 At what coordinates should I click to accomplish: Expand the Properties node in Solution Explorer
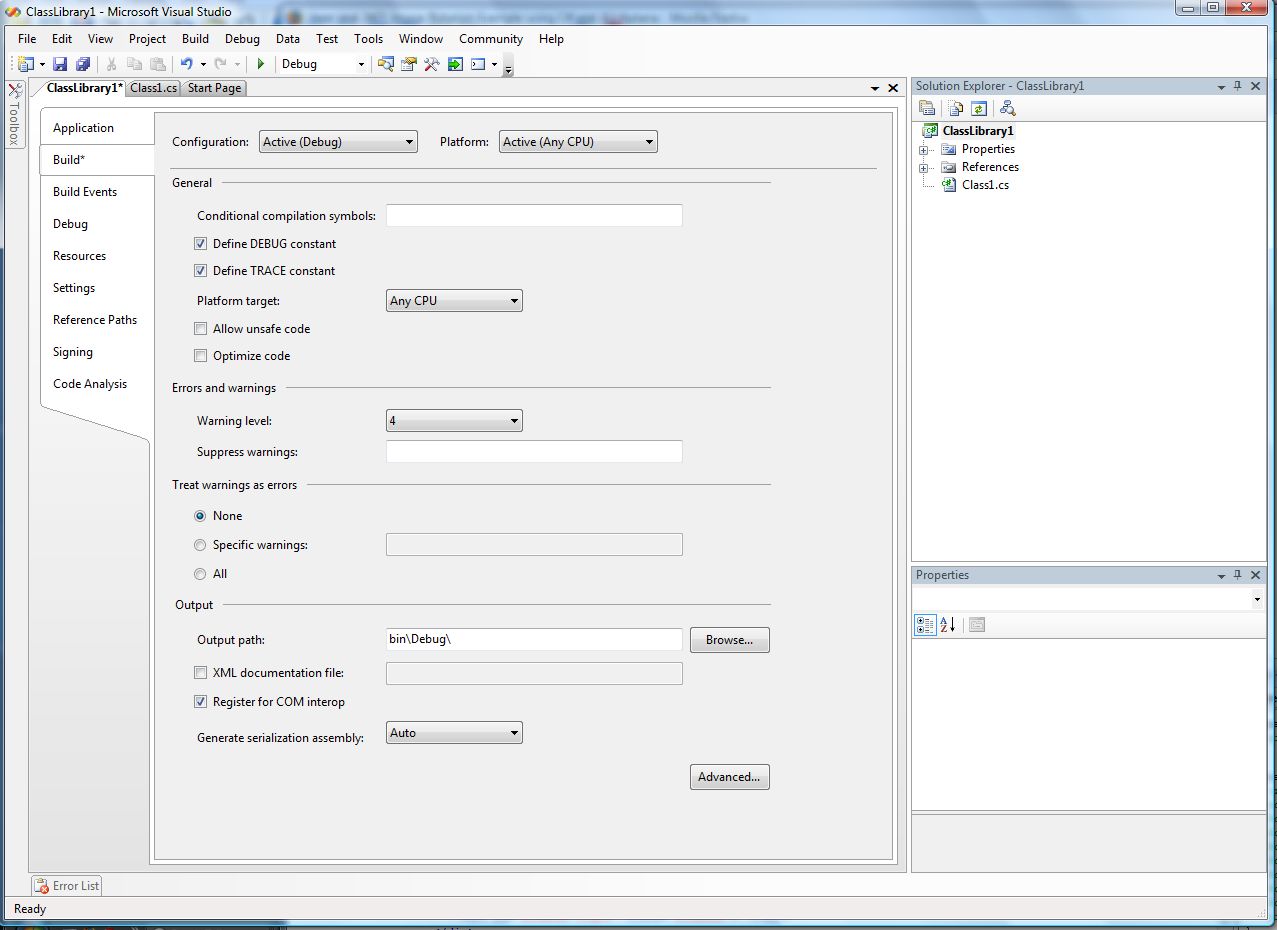point(924,149)
